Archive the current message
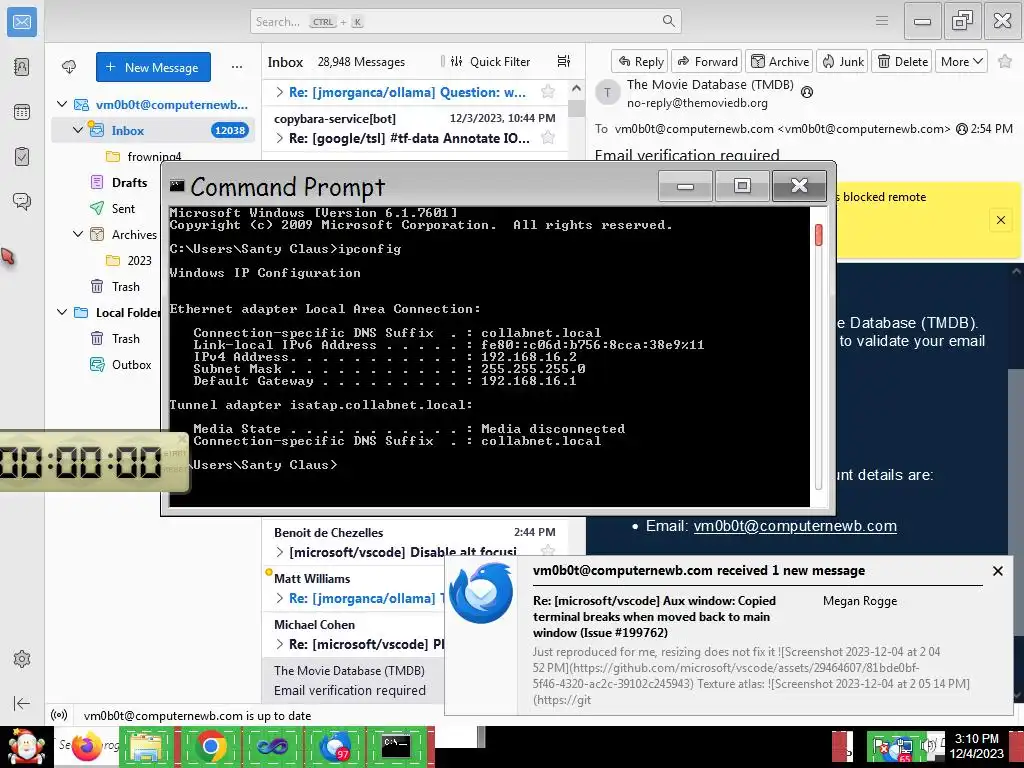Viewport: 1024px width, 768px height. tap(779, 61)
